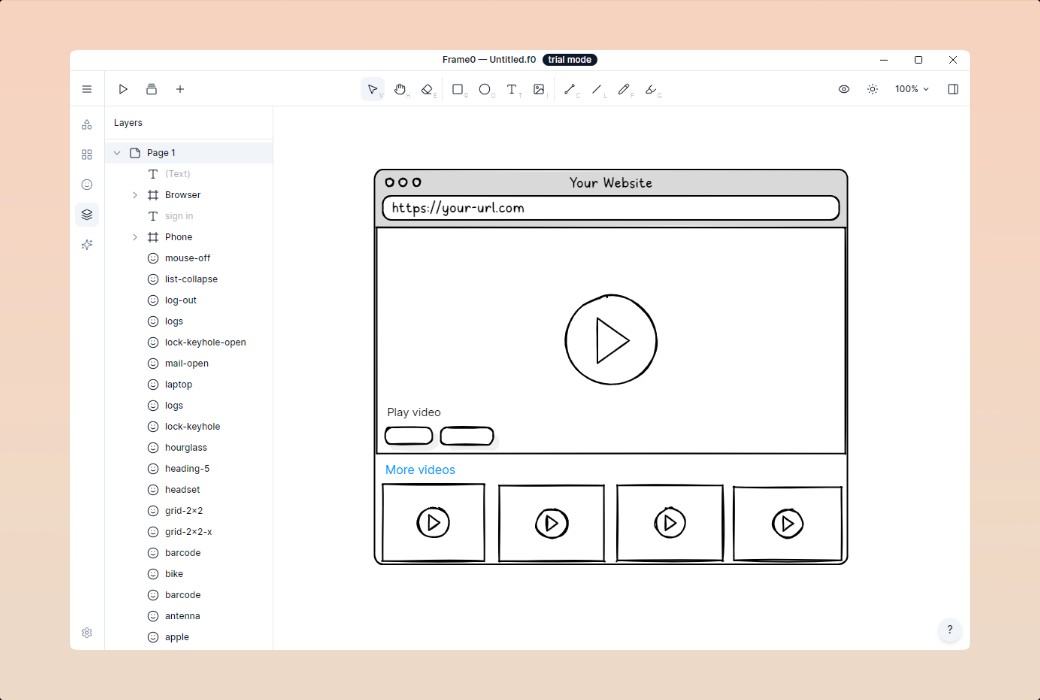Switch to the Icons sidebar tab
This screenshot has width=1040, height=700.
(x=87, y=185)
